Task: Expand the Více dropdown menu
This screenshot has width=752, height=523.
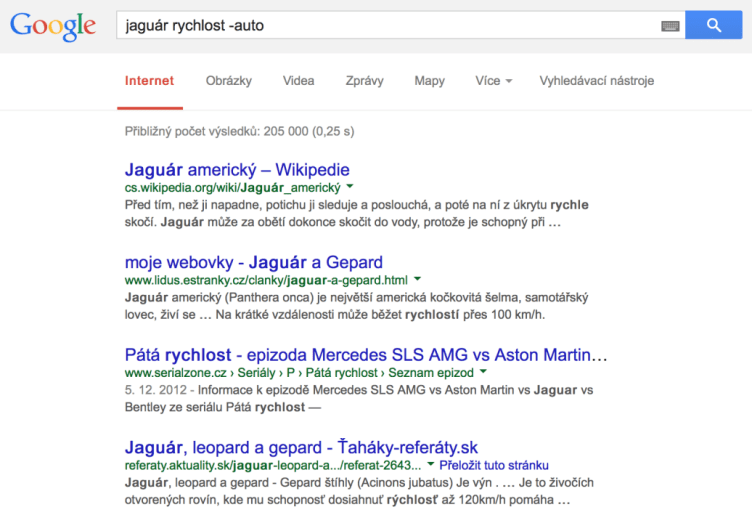Action: (x=494, y=81)
